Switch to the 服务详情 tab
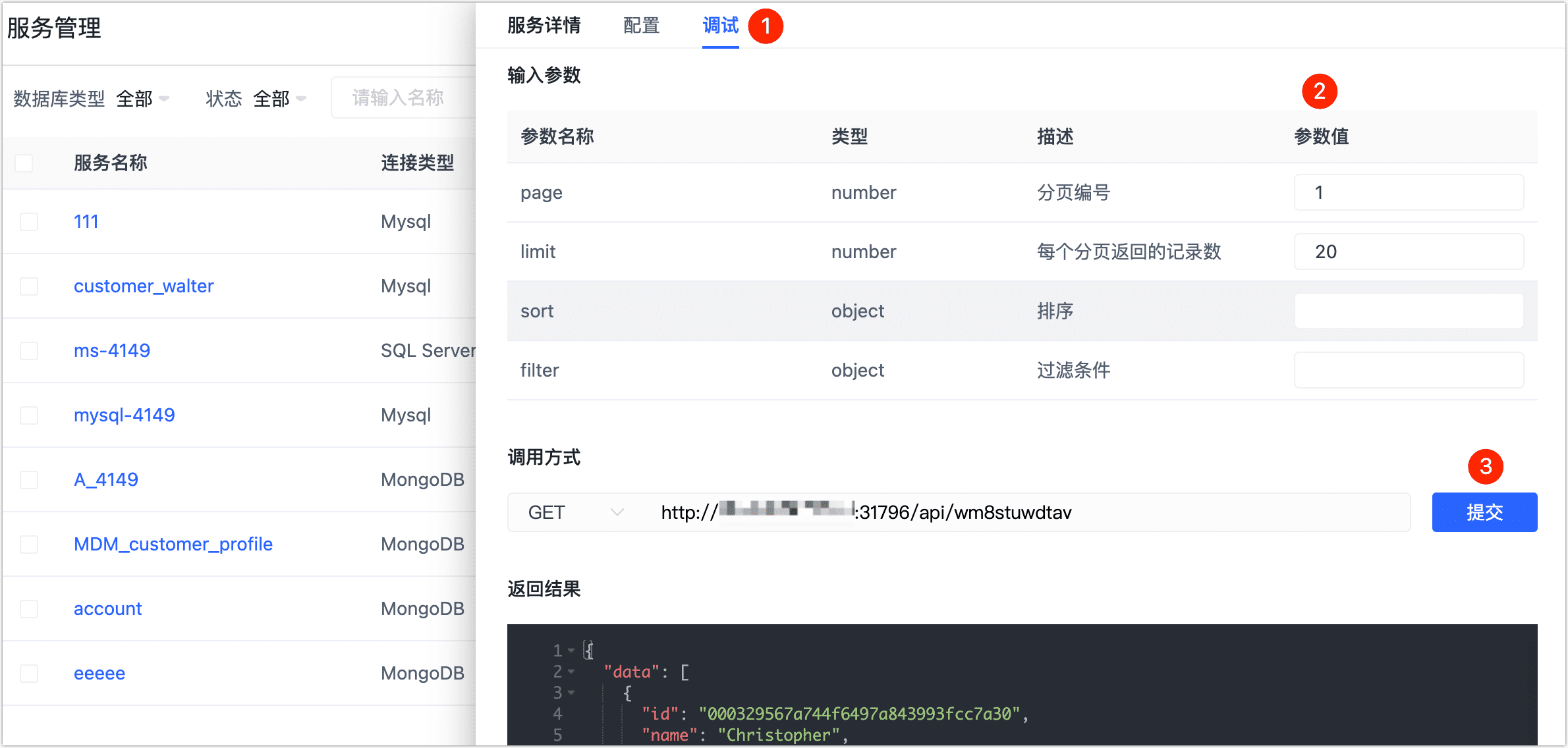Viewport: 1568px width, 748px height. 544,25
